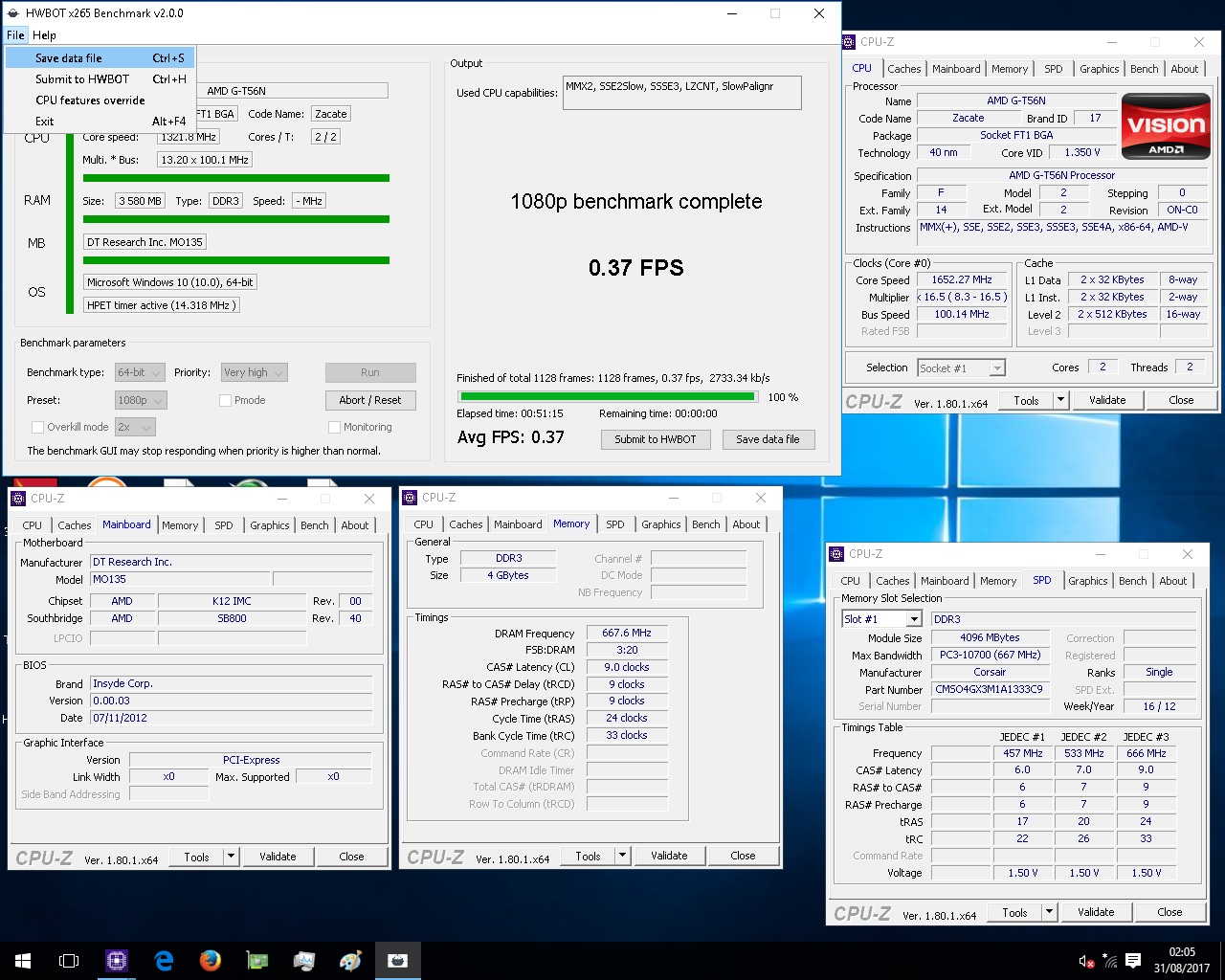This screenshot has width=1225, height=980.
Task: Open the Preset 1080p dropdown
Action: [140, 400]
